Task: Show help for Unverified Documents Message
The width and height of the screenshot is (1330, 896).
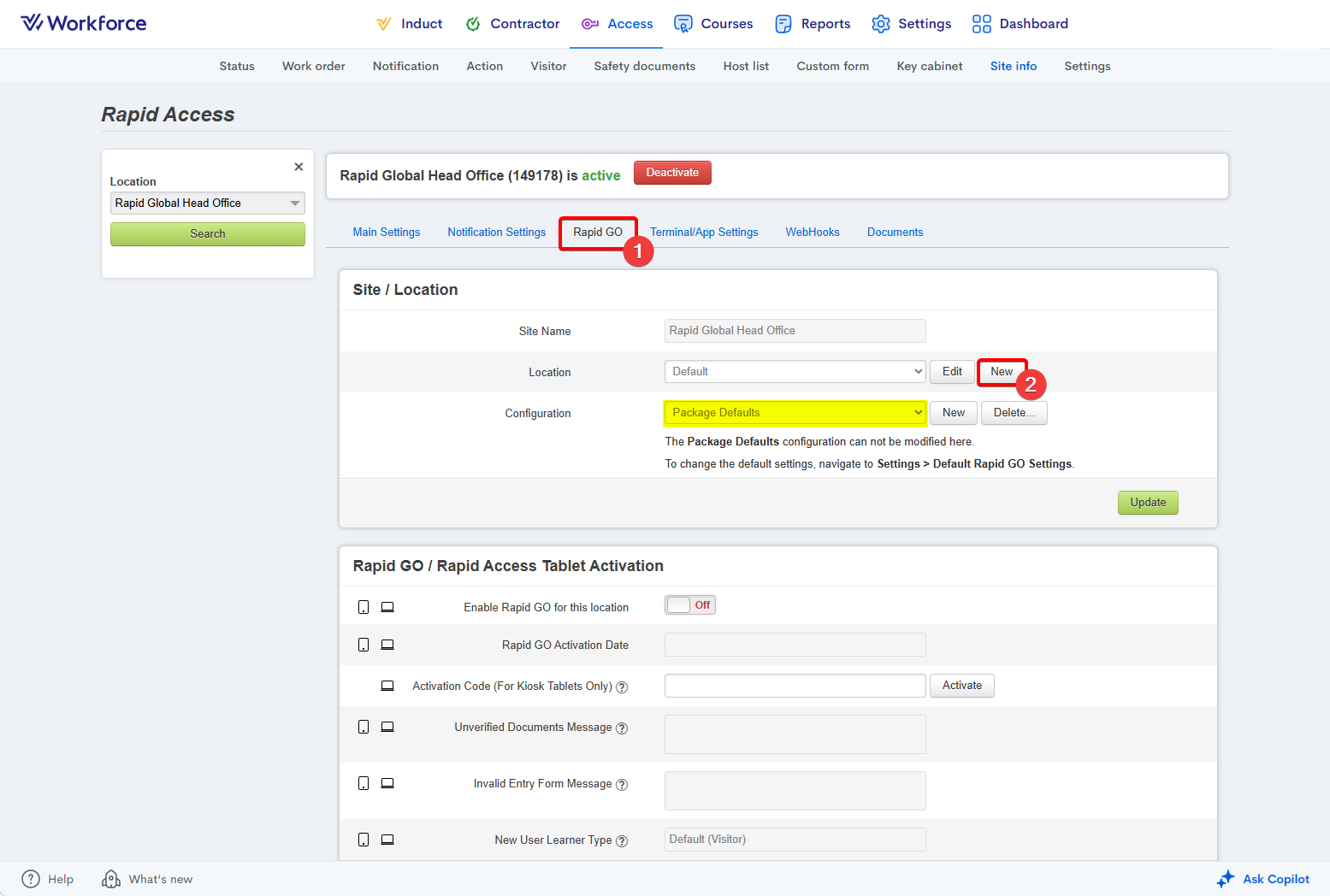Action: pos(622,728)
